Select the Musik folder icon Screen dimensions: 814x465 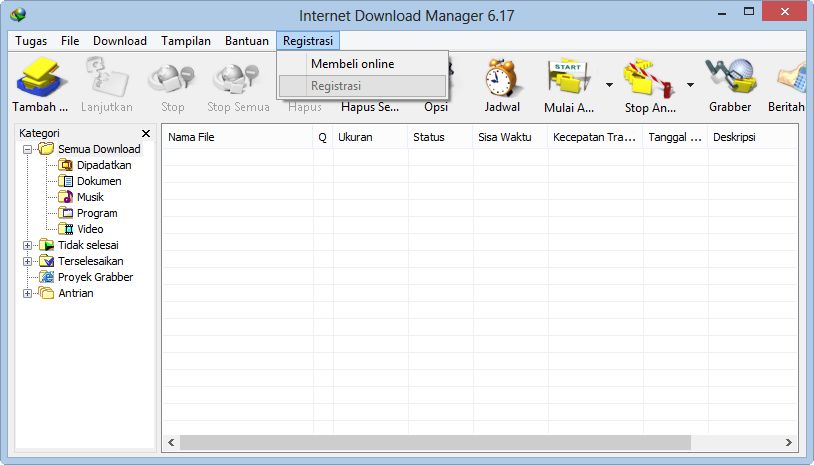click(65, 197)
